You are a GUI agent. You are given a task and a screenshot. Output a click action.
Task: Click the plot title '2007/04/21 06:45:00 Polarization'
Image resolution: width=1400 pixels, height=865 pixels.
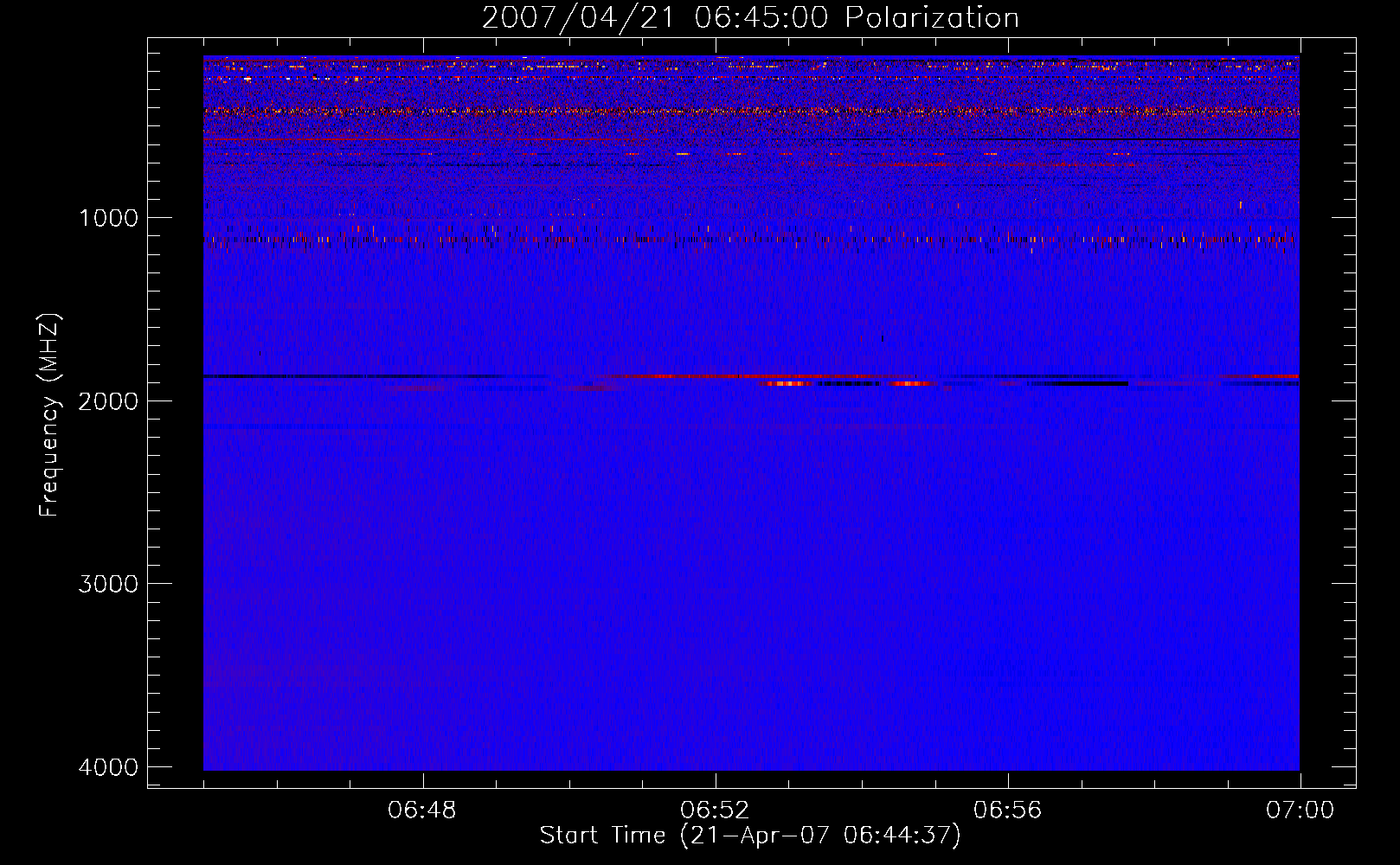(x=750, y=18)
